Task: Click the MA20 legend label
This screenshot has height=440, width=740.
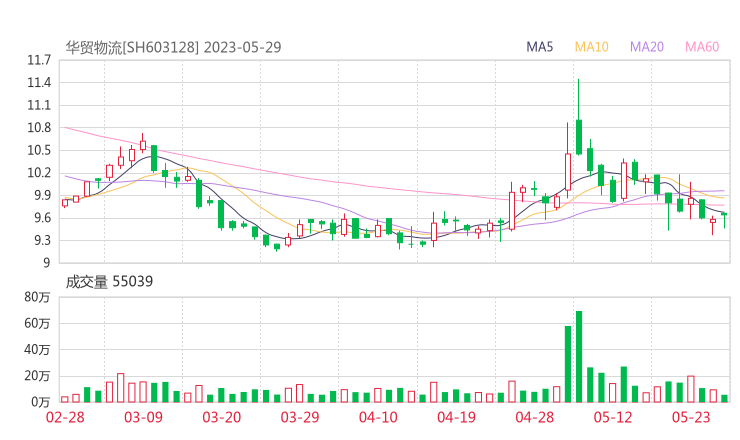Action: pyautogui.click(x=647, y=47)
